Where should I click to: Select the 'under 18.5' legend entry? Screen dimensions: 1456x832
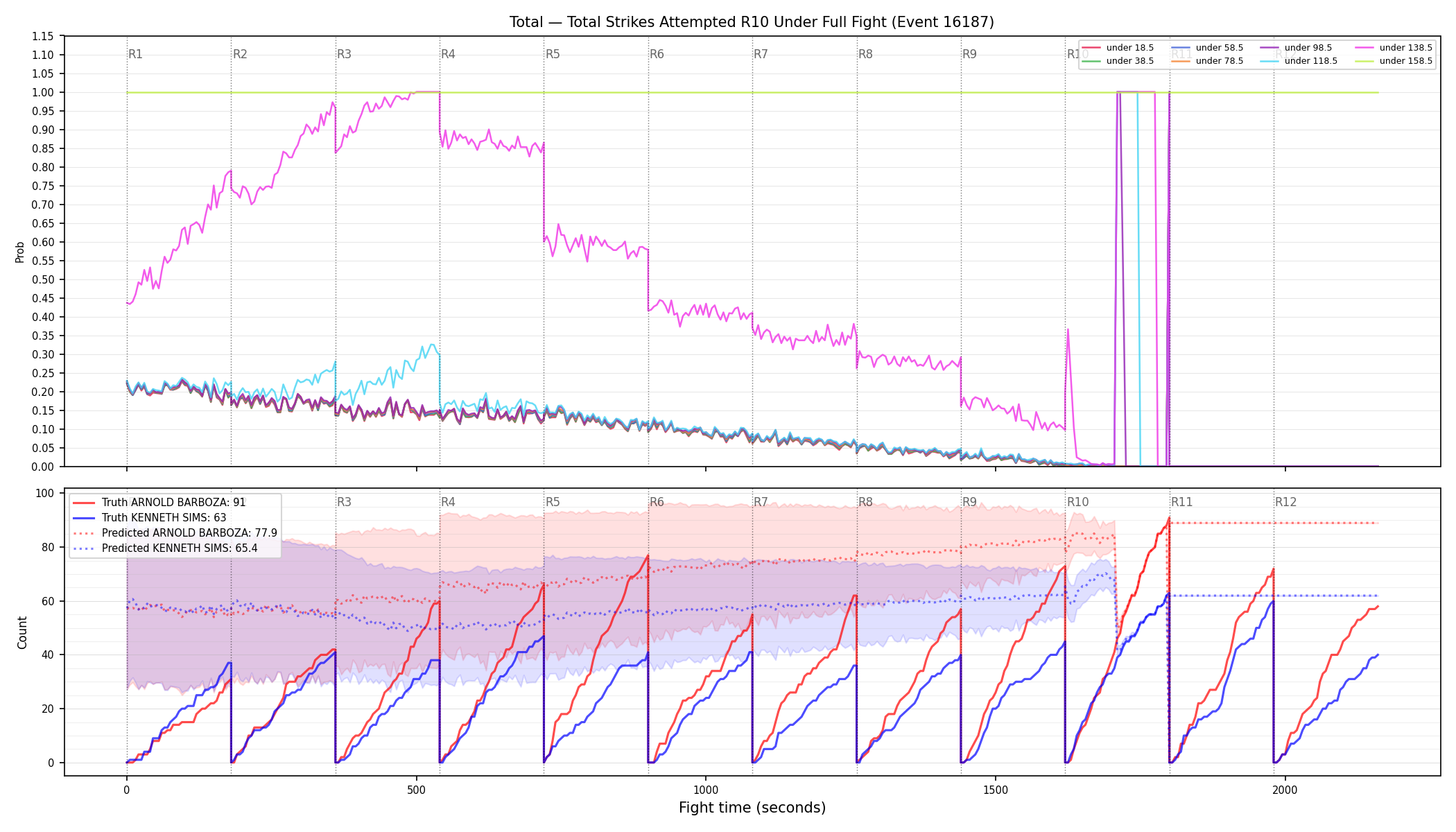coord(1118,48)
